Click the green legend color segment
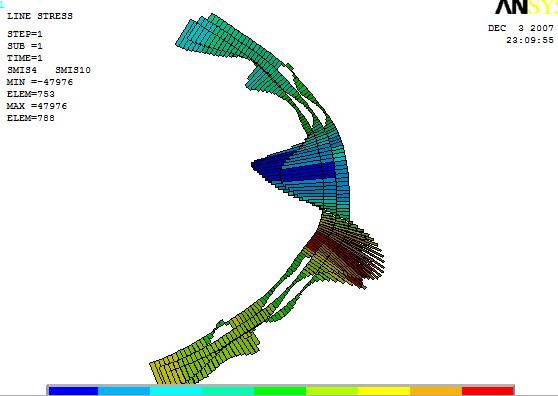Image resolution: width=558 pixels, height=396 pixels. pos(280,391)
